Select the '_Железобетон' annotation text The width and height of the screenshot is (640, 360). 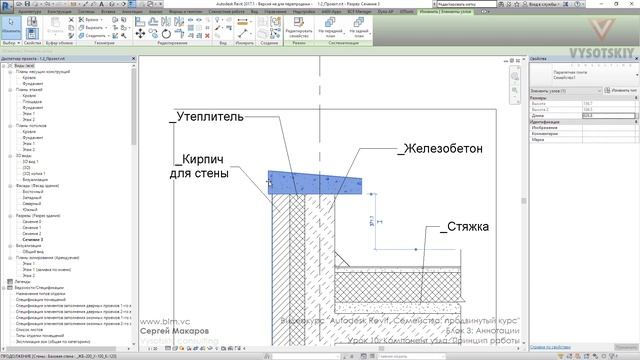click(x=440, y=149)
